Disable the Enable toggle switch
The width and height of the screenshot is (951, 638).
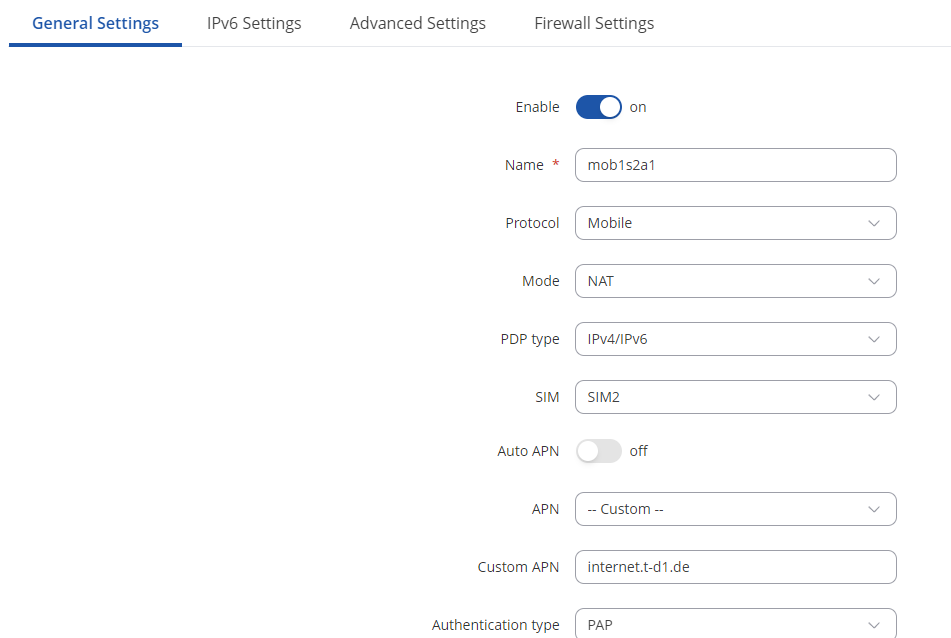(598, 107)
